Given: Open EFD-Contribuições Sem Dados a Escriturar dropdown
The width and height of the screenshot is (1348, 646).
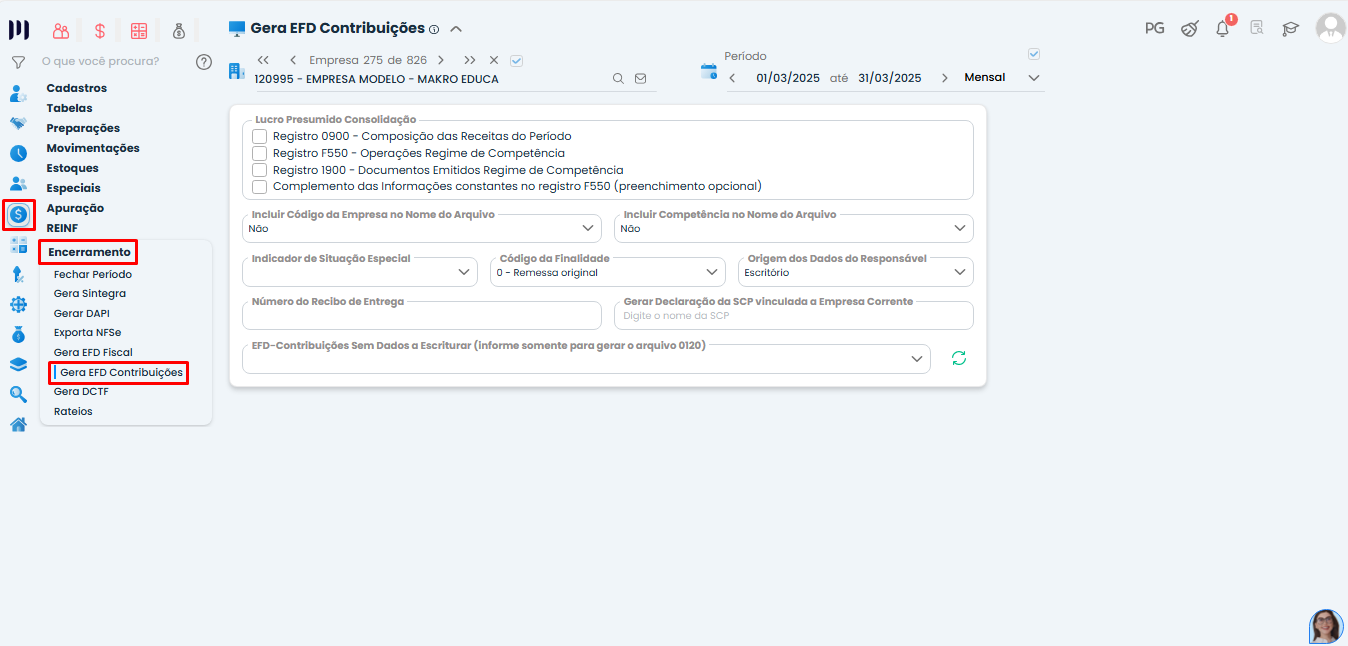Looking at the screenshot, I should (586, 359).
